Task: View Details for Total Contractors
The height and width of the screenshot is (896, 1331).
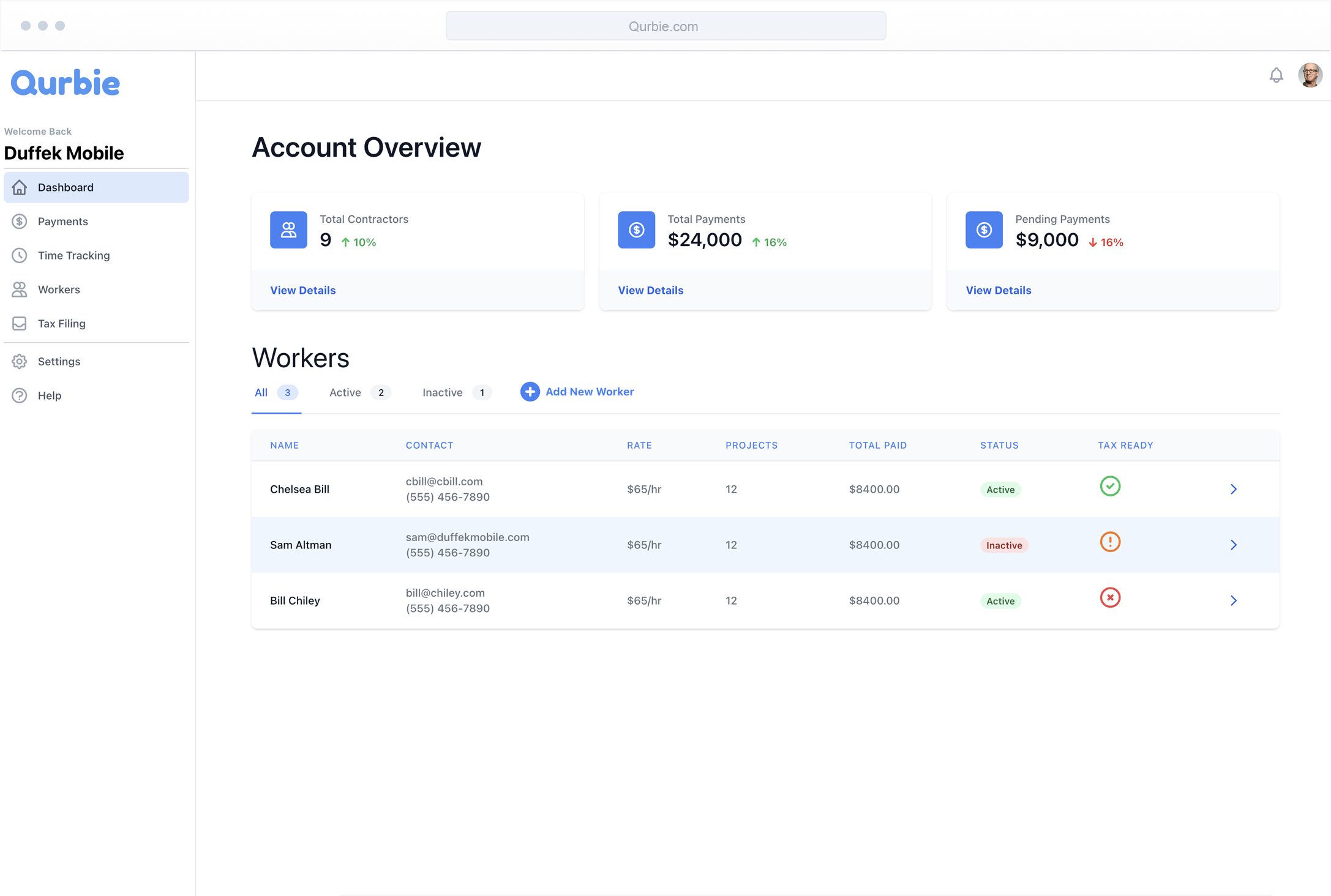Action: pos(303,290)
